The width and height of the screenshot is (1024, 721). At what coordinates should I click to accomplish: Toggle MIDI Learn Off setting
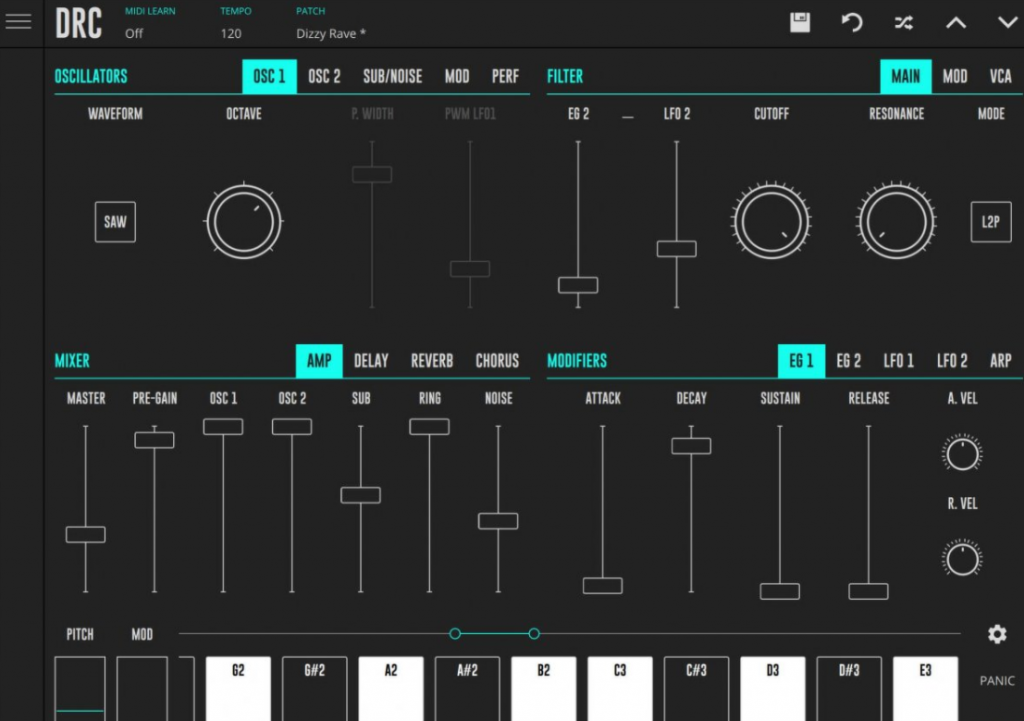click(x=134, y=33)
